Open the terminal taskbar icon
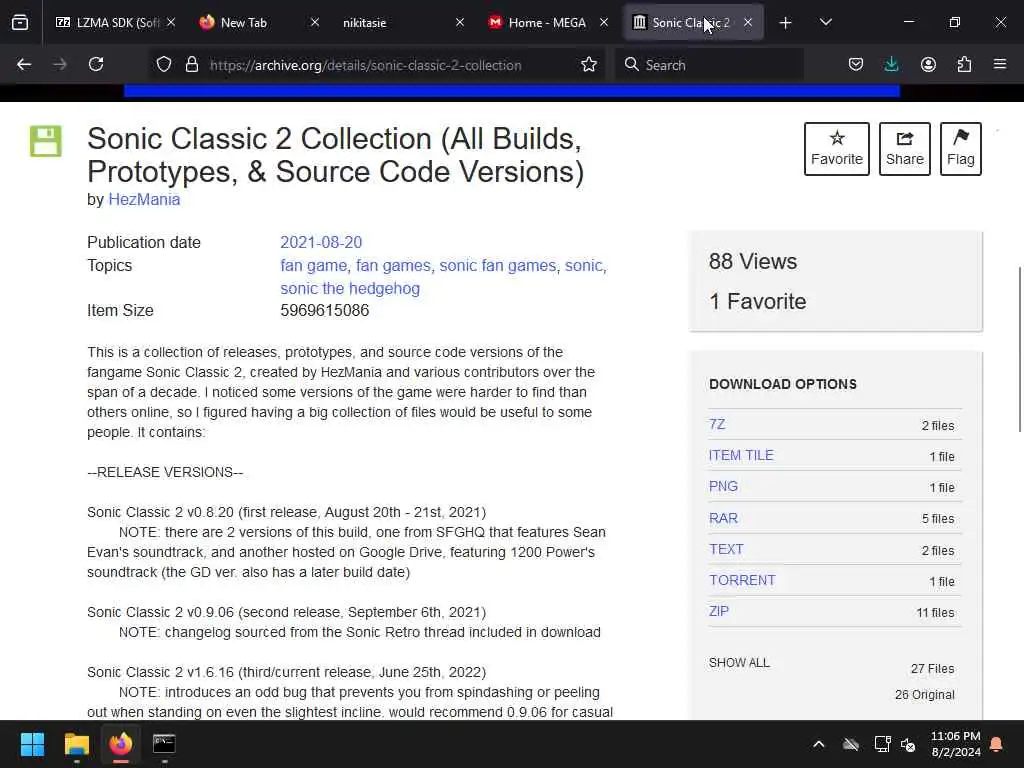This screenshot has height=768, width=1024. (164, 744)
